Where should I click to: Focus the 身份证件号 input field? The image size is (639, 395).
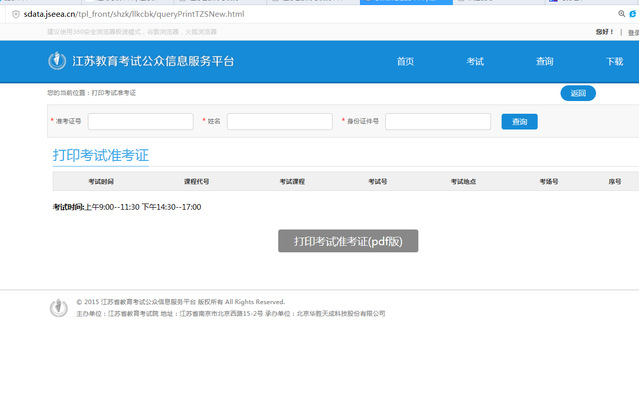tap(438, 121)
